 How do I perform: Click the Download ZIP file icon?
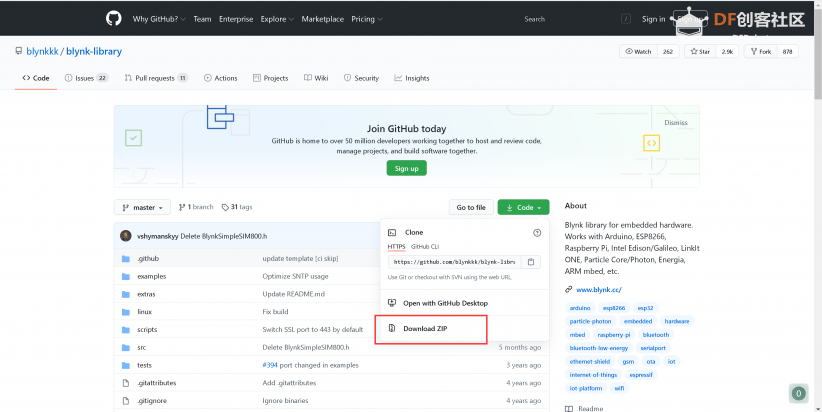[x=392, y=329]
